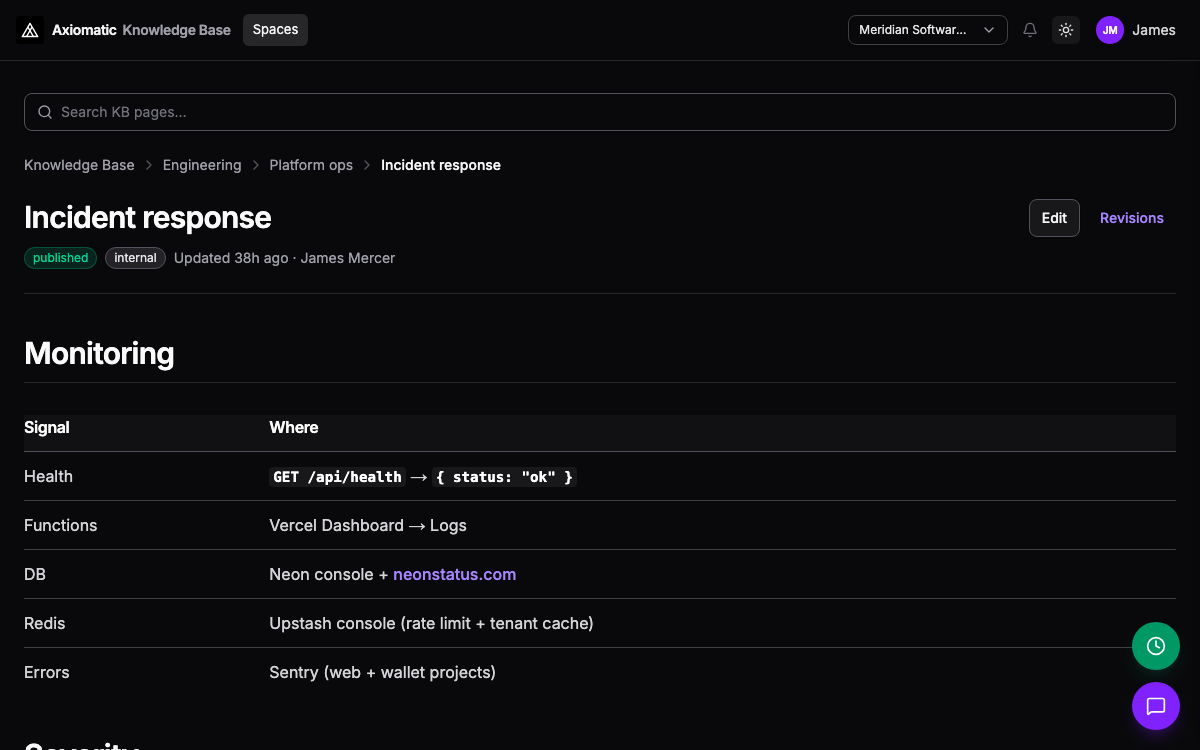The image size is (1200, 750).
Task: Click the DB row label
Action: [35, 574]
